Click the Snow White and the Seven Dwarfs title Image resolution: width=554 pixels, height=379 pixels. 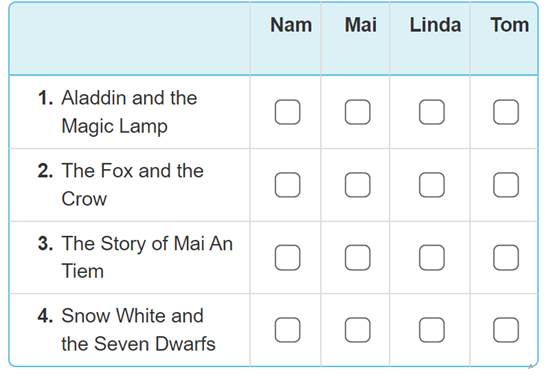tap(138, 330)
